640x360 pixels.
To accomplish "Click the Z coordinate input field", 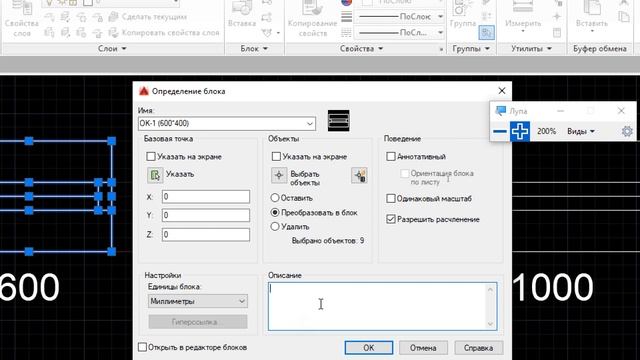I will 206,235.
